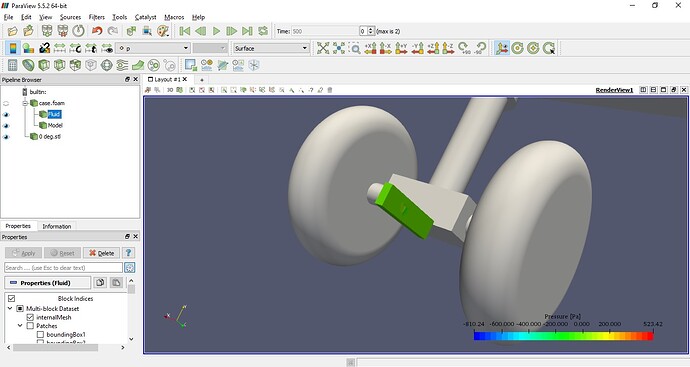The height and width of the screenshot is (367, 690).
Task: Check the boundingBox1 checkbox
Action: click(40, 334)
